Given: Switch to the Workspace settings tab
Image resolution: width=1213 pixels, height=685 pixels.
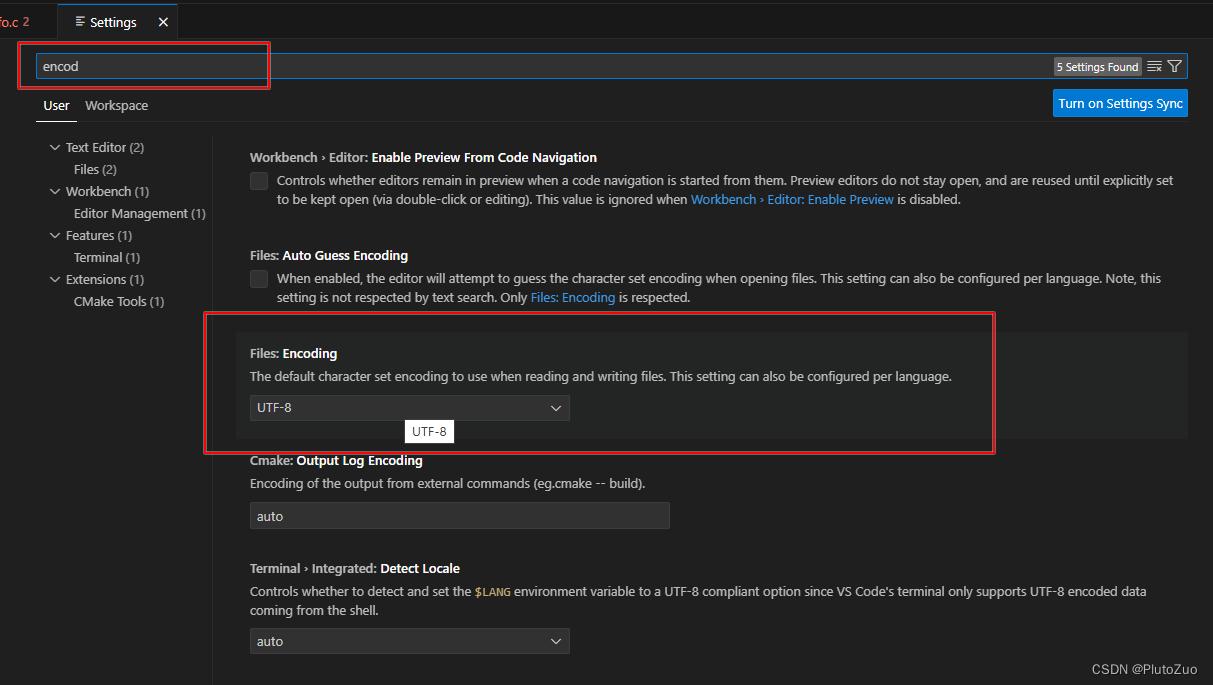Looking at the screenshot, I should pos(116,105).
